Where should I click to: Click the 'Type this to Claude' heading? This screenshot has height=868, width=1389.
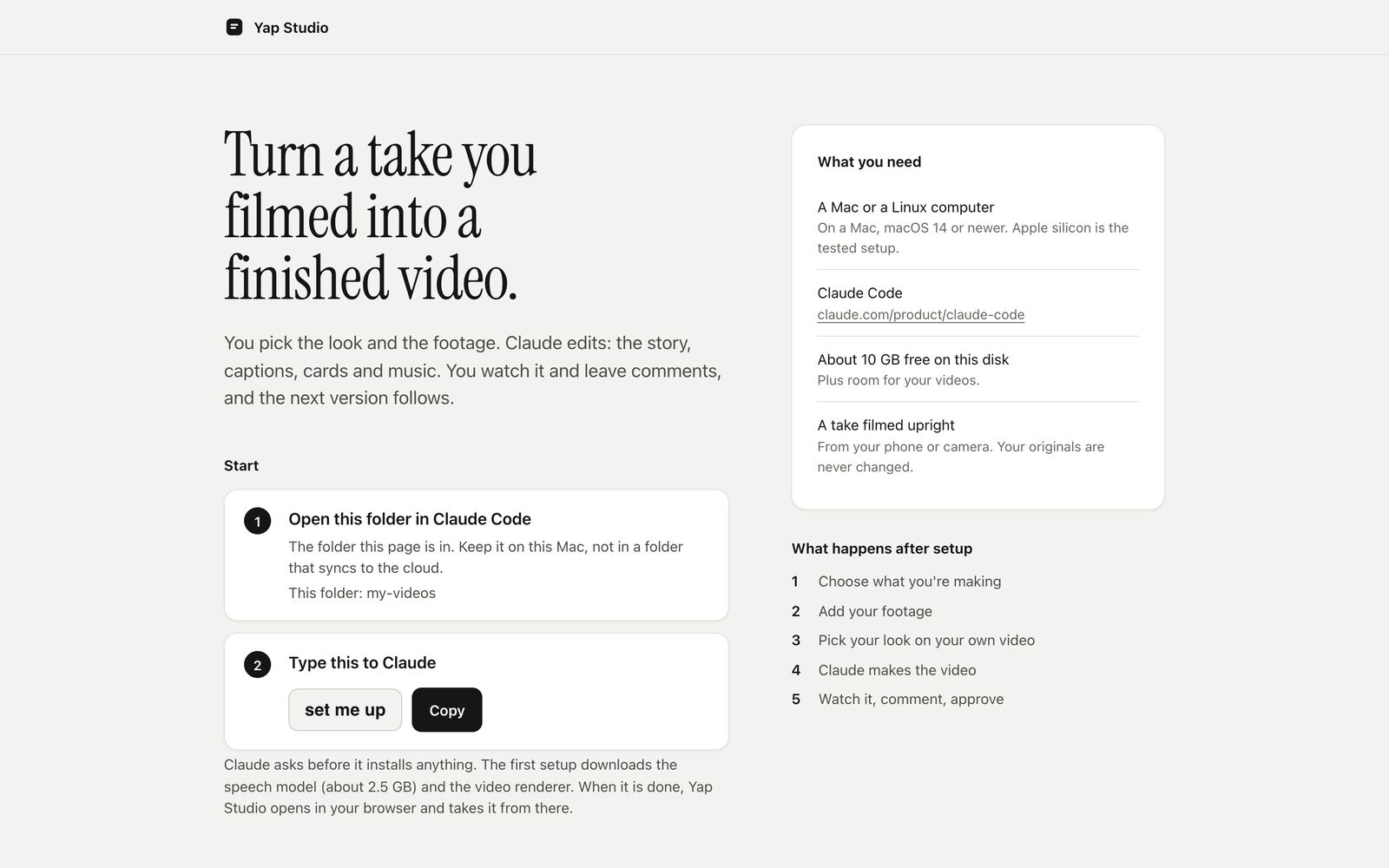[362, 663]
